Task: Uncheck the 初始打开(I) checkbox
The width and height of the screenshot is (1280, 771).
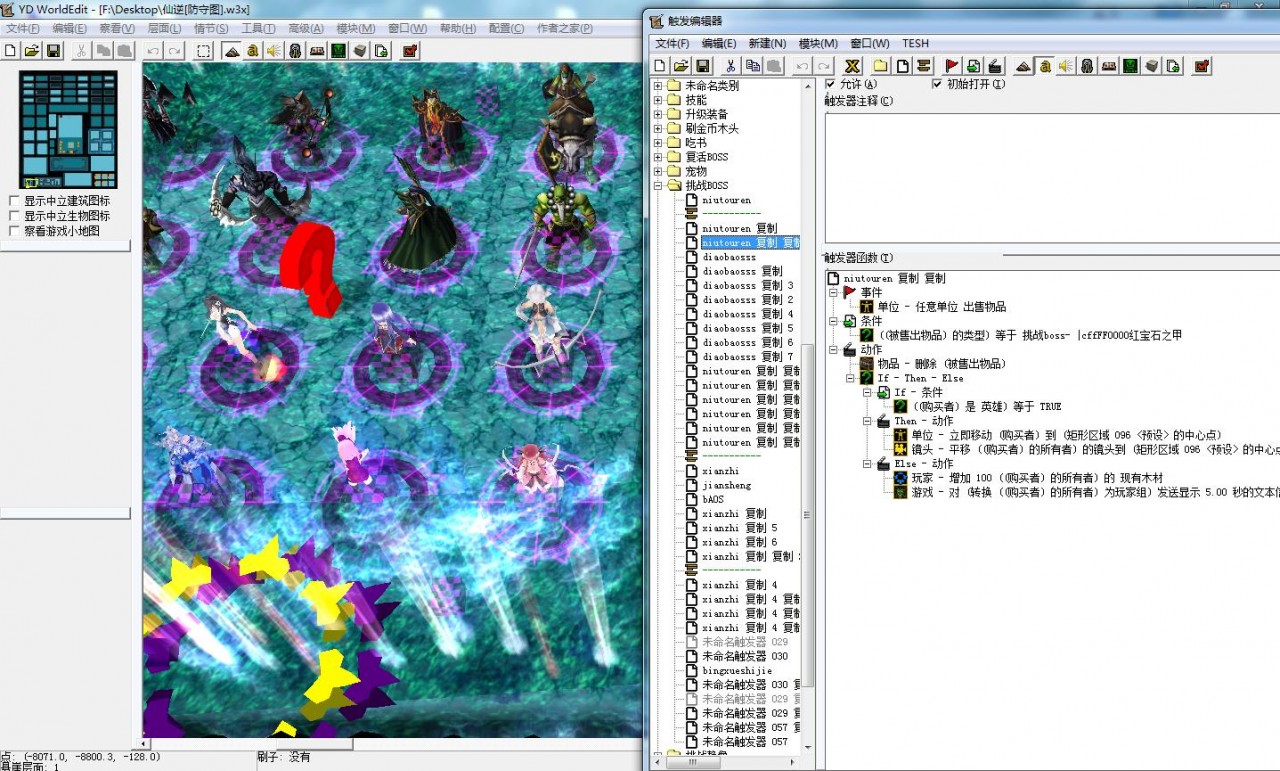Action: (937, 84)
